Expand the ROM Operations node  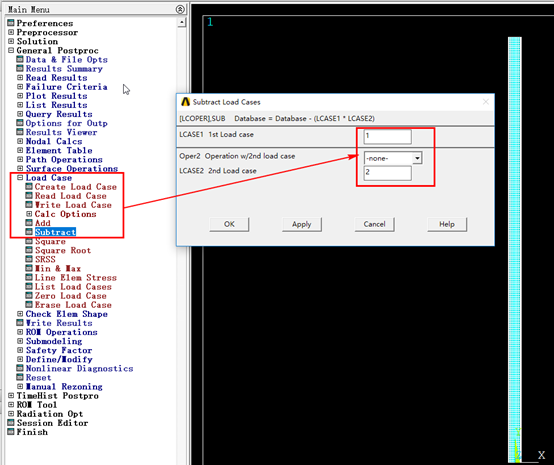[20, 332]
